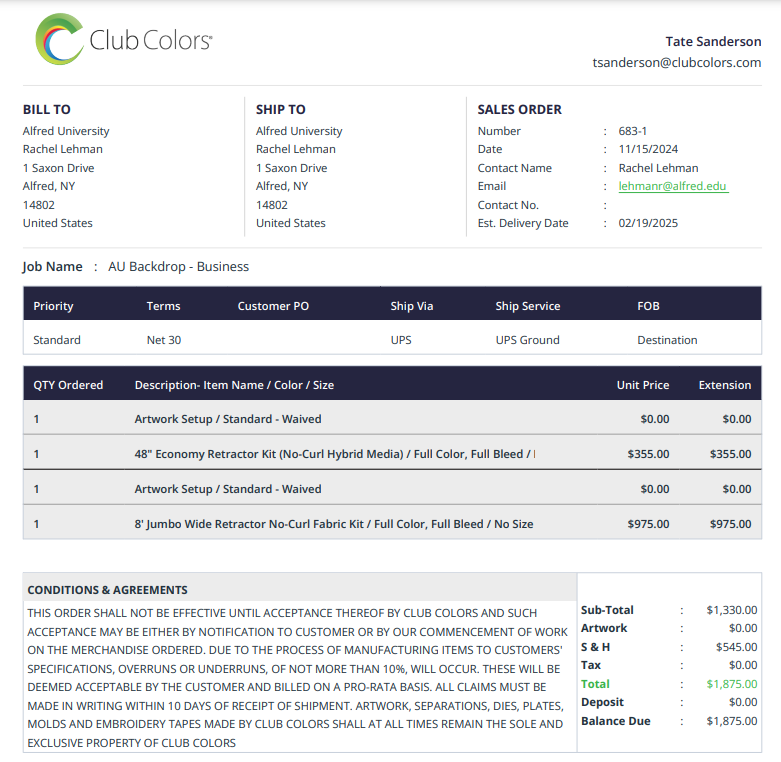
Task: Click the green Total amount $1,875.00
Action: pyautogui.click(x=731, y=684)
